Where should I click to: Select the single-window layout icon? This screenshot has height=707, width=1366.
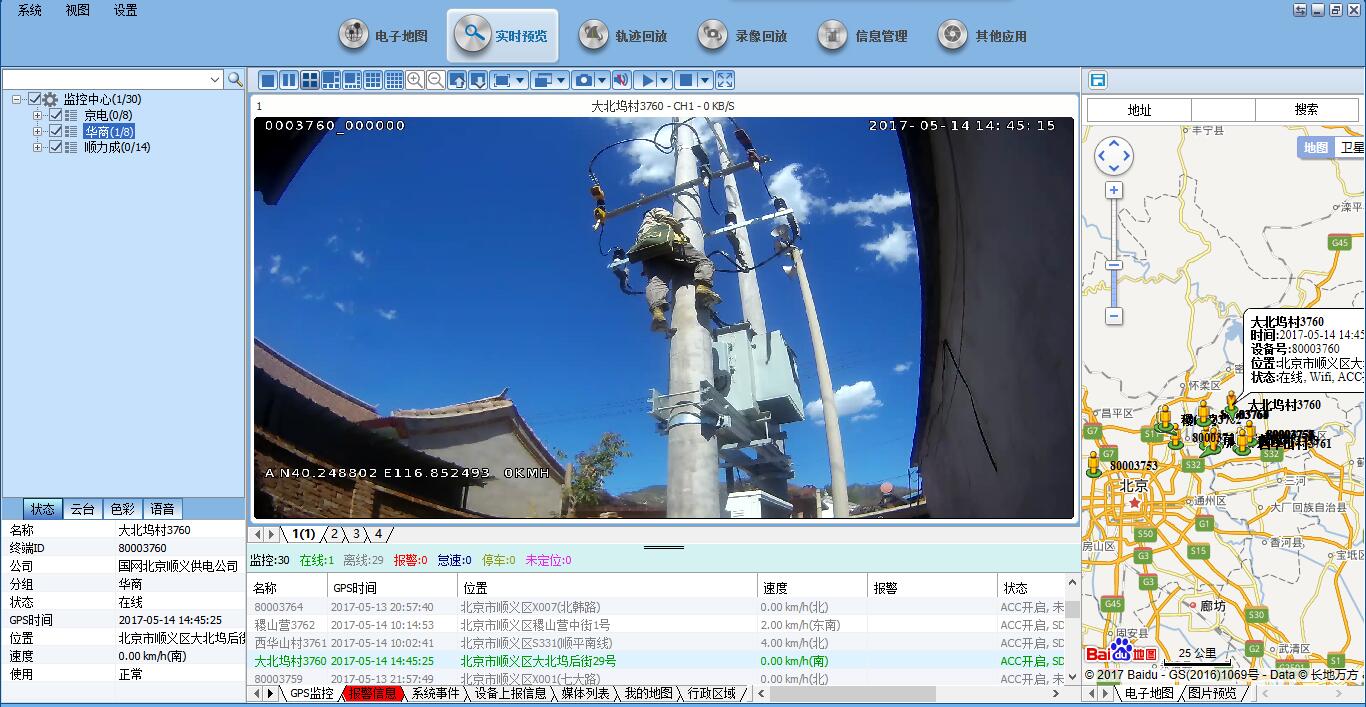[x=268, y=80]
